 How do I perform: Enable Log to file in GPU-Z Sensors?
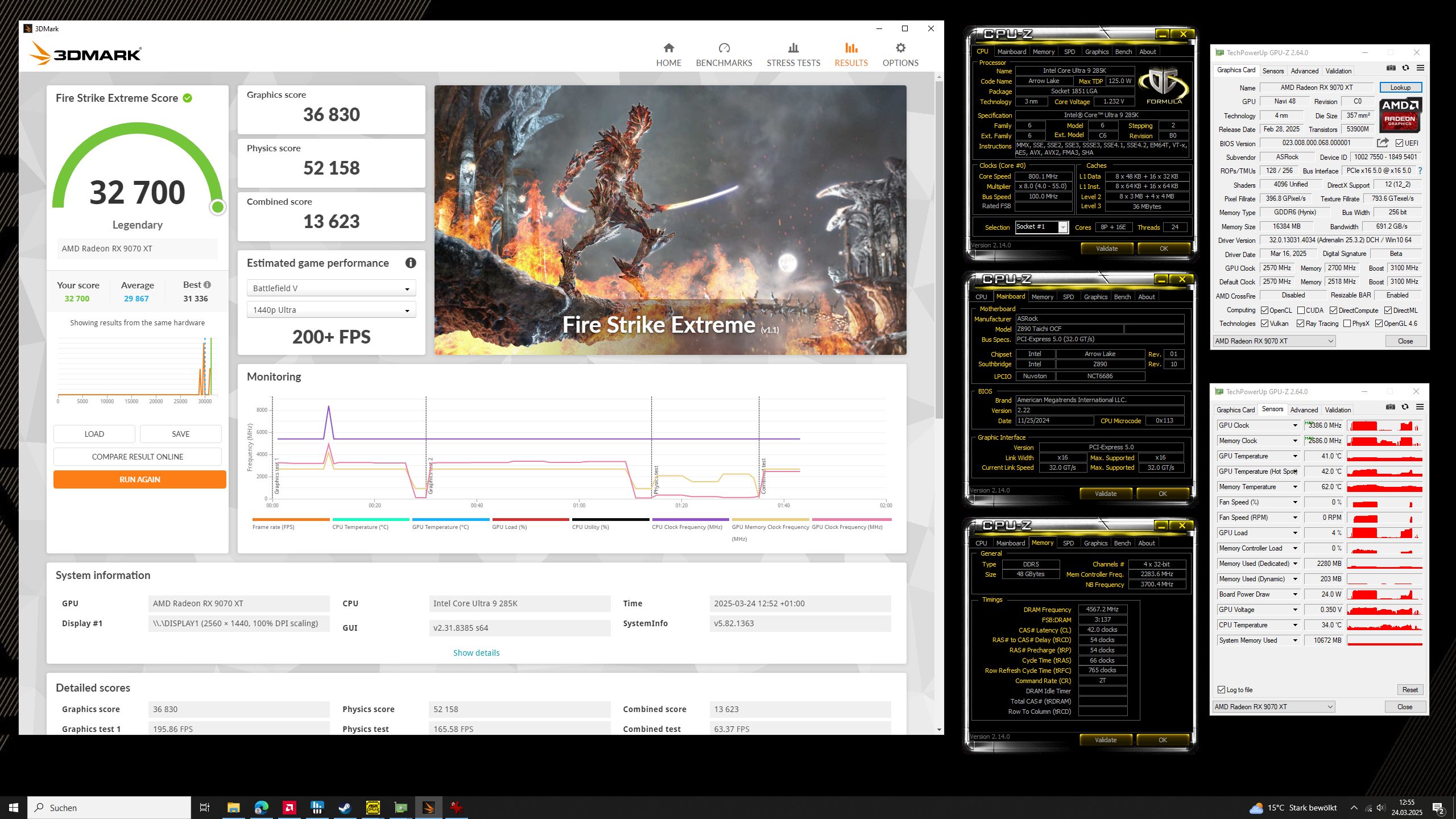pyautogui.click(x=1222, y=690)
